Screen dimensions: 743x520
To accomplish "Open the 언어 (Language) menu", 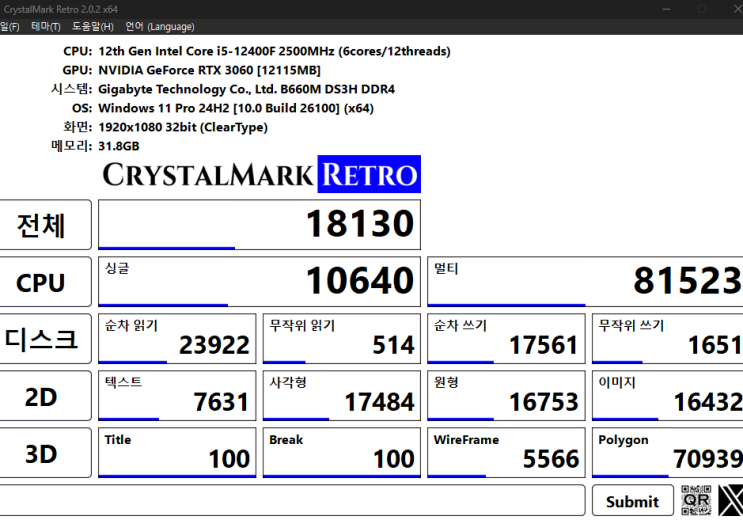I will tap(160, 27).
